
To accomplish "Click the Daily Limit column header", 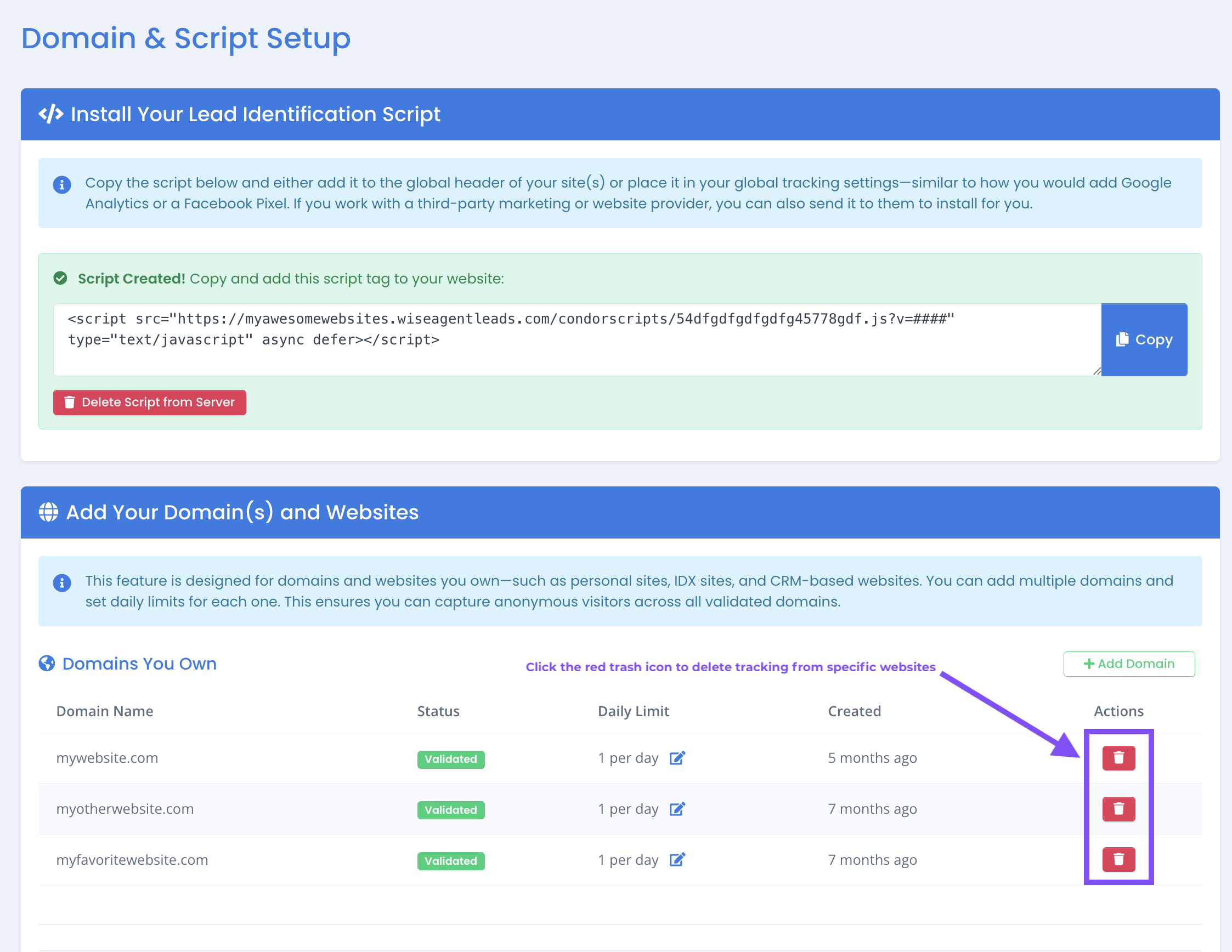I will [634, 711].
